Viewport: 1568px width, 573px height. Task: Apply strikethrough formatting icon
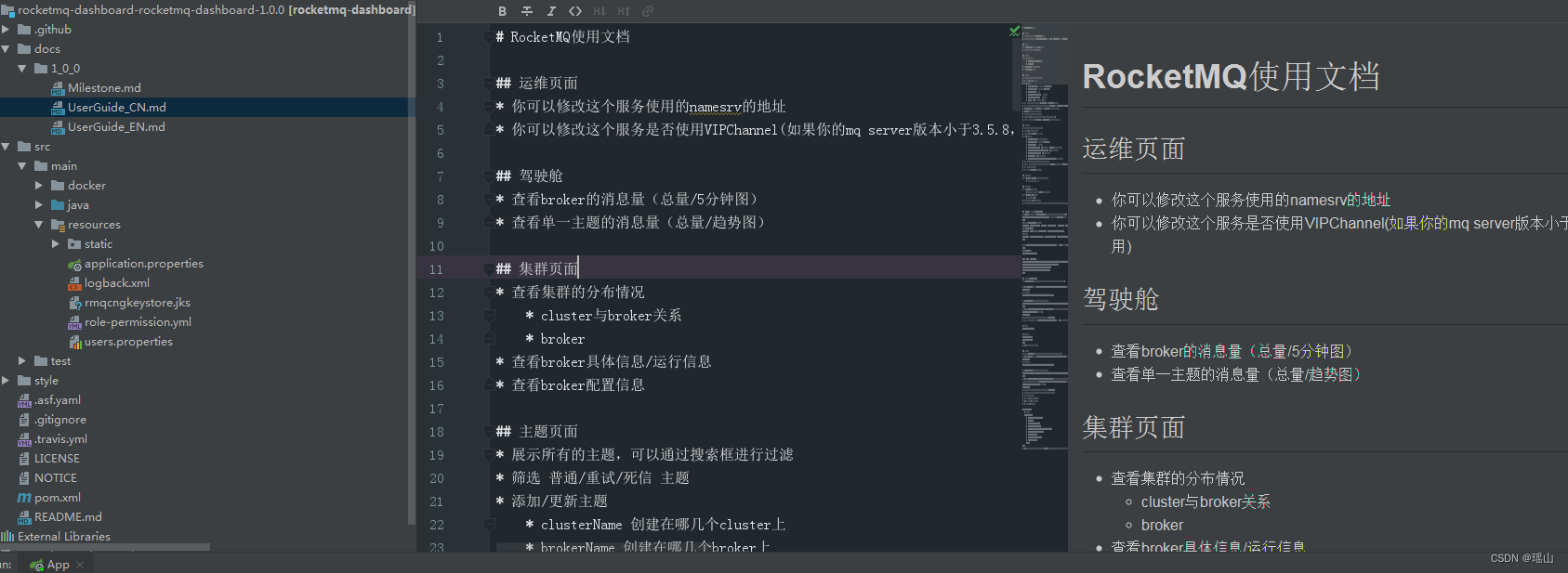point(527,11)
